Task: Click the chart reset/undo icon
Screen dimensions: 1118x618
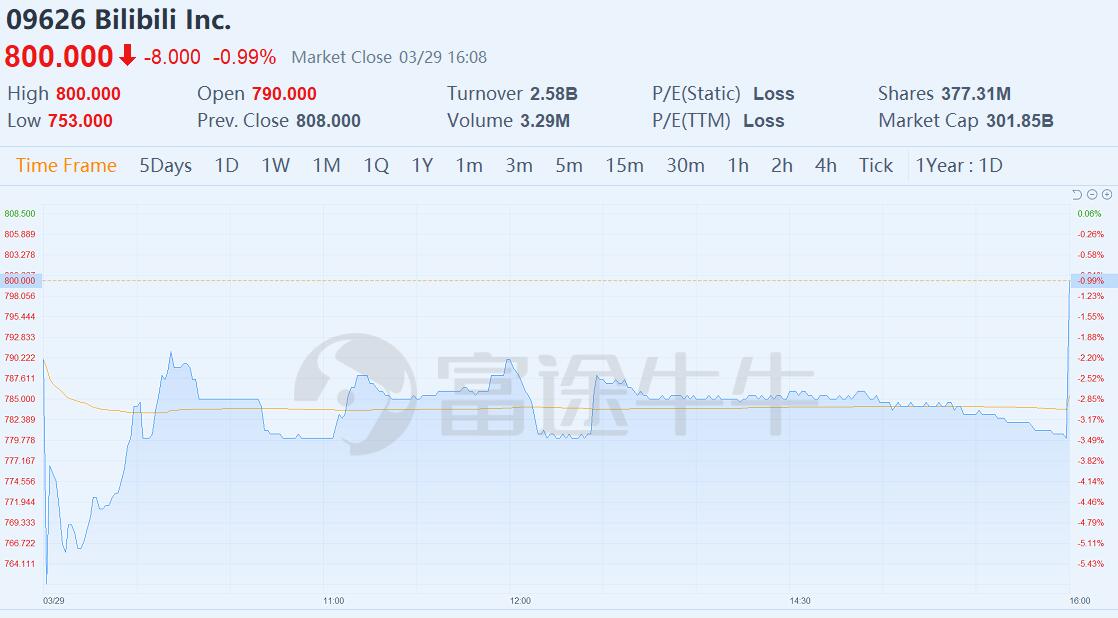Action: [1077, 194]
